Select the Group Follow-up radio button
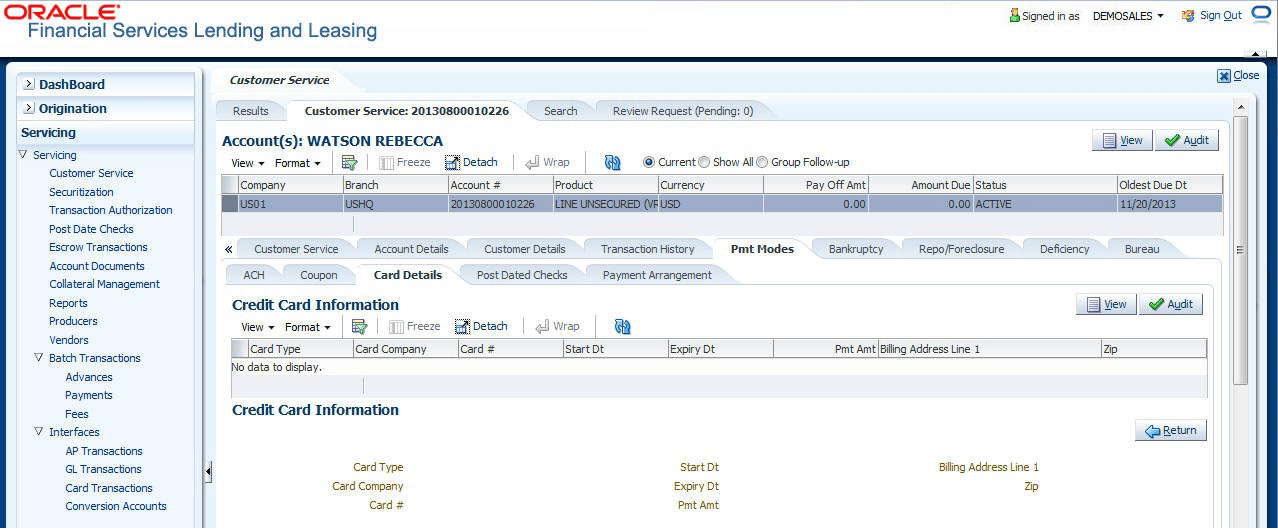 pos(762,162)
